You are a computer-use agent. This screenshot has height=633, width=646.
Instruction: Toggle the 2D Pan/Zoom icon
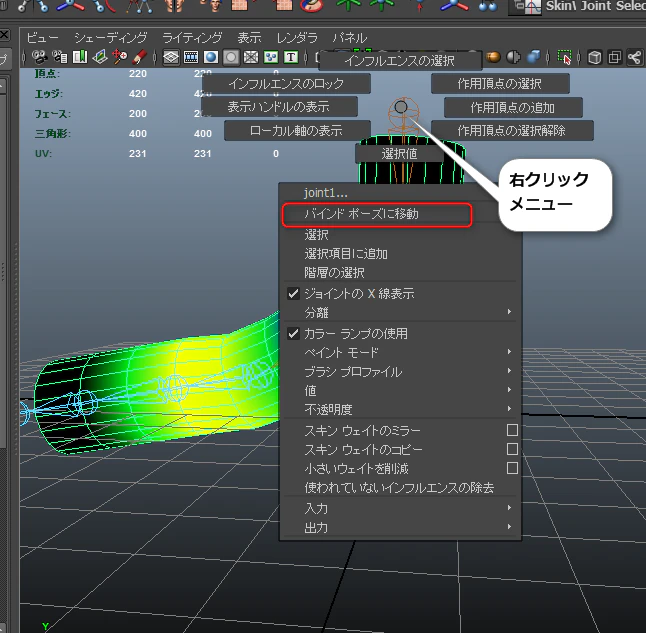119,57
